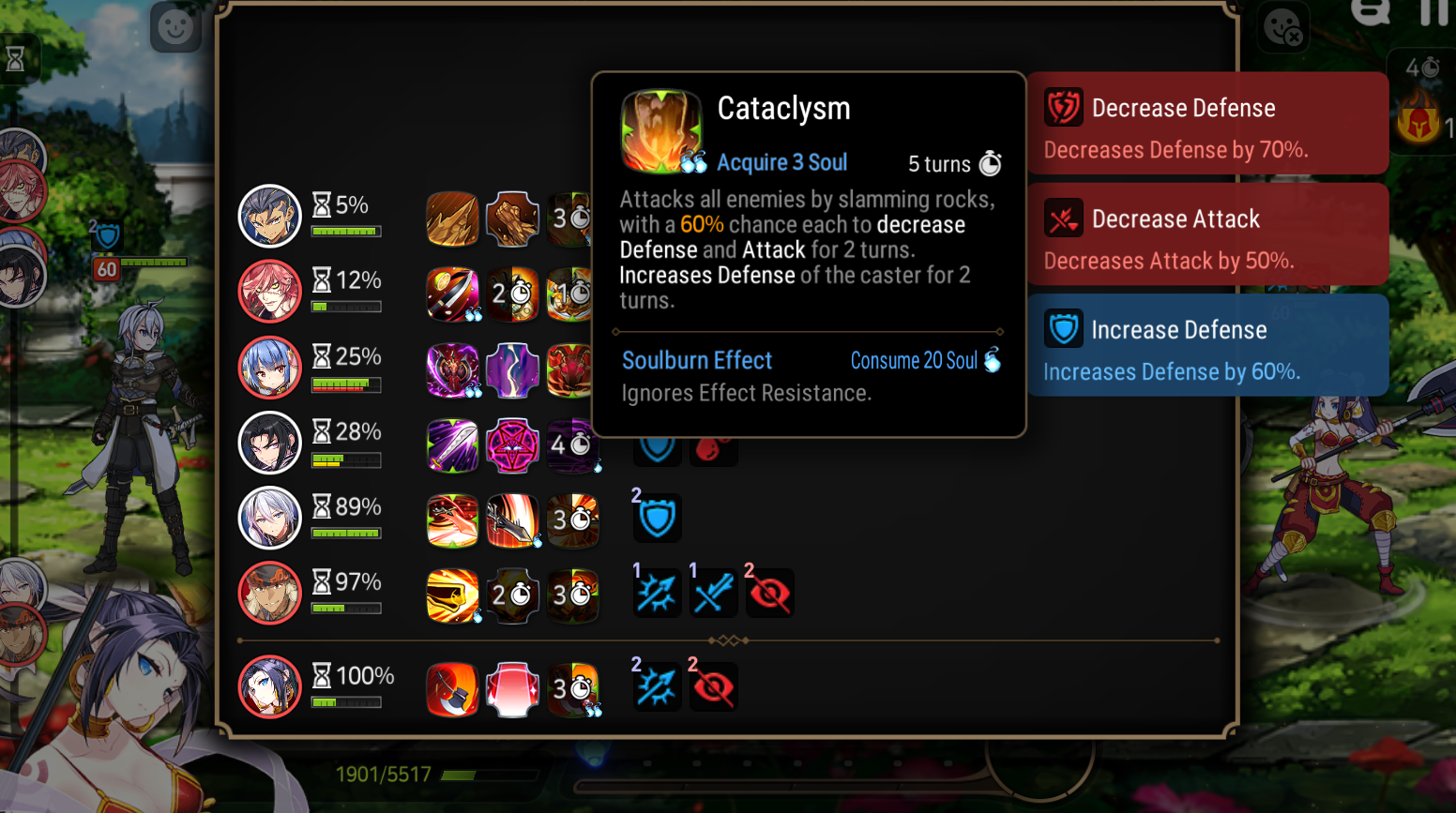
Task: Select the pink pentagram skill icon
Action: (x=512, y=444)
